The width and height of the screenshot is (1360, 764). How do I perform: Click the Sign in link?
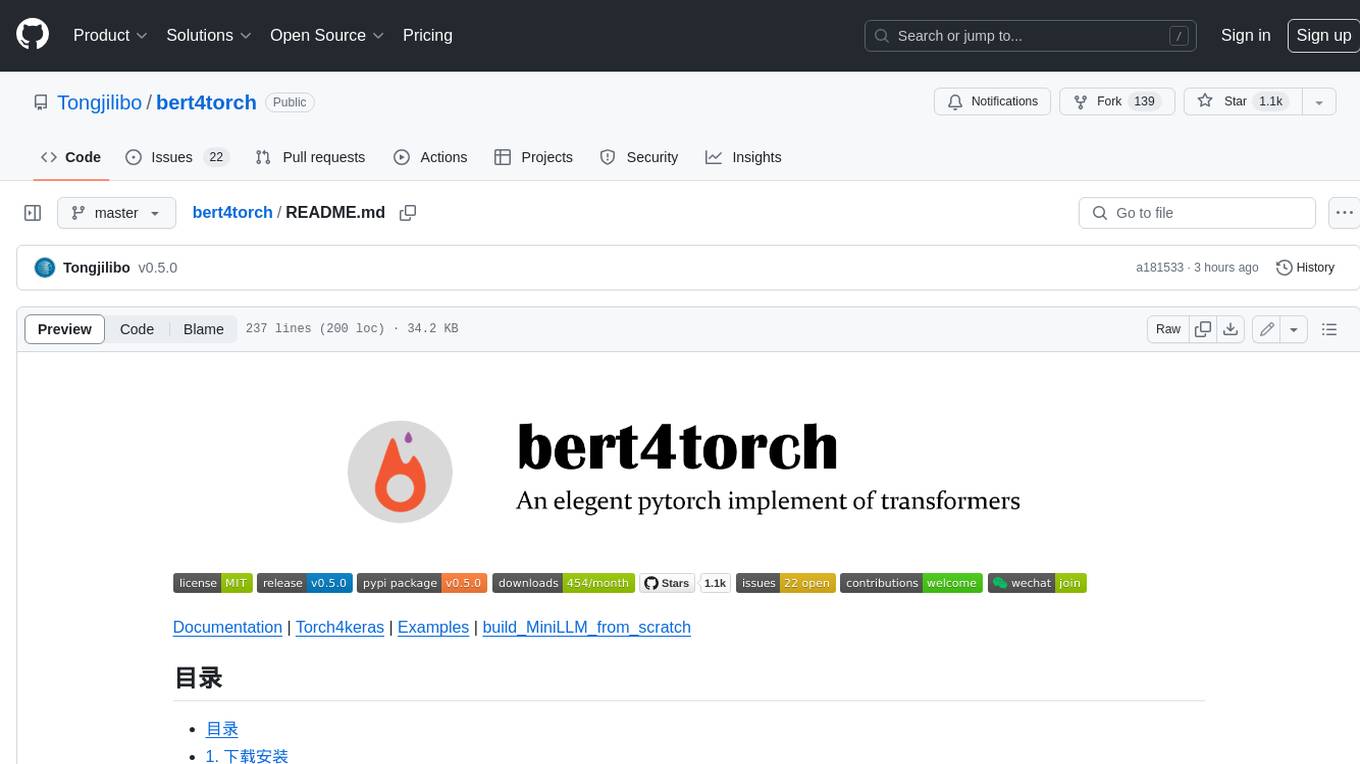point(1245,35)
